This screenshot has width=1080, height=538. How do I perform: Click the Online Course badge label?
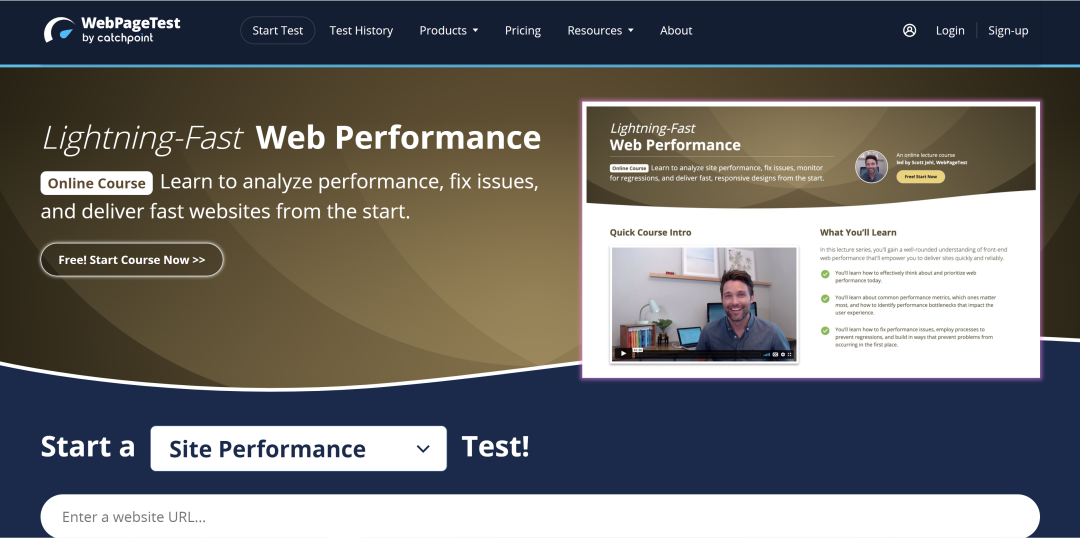coord(96,183)
